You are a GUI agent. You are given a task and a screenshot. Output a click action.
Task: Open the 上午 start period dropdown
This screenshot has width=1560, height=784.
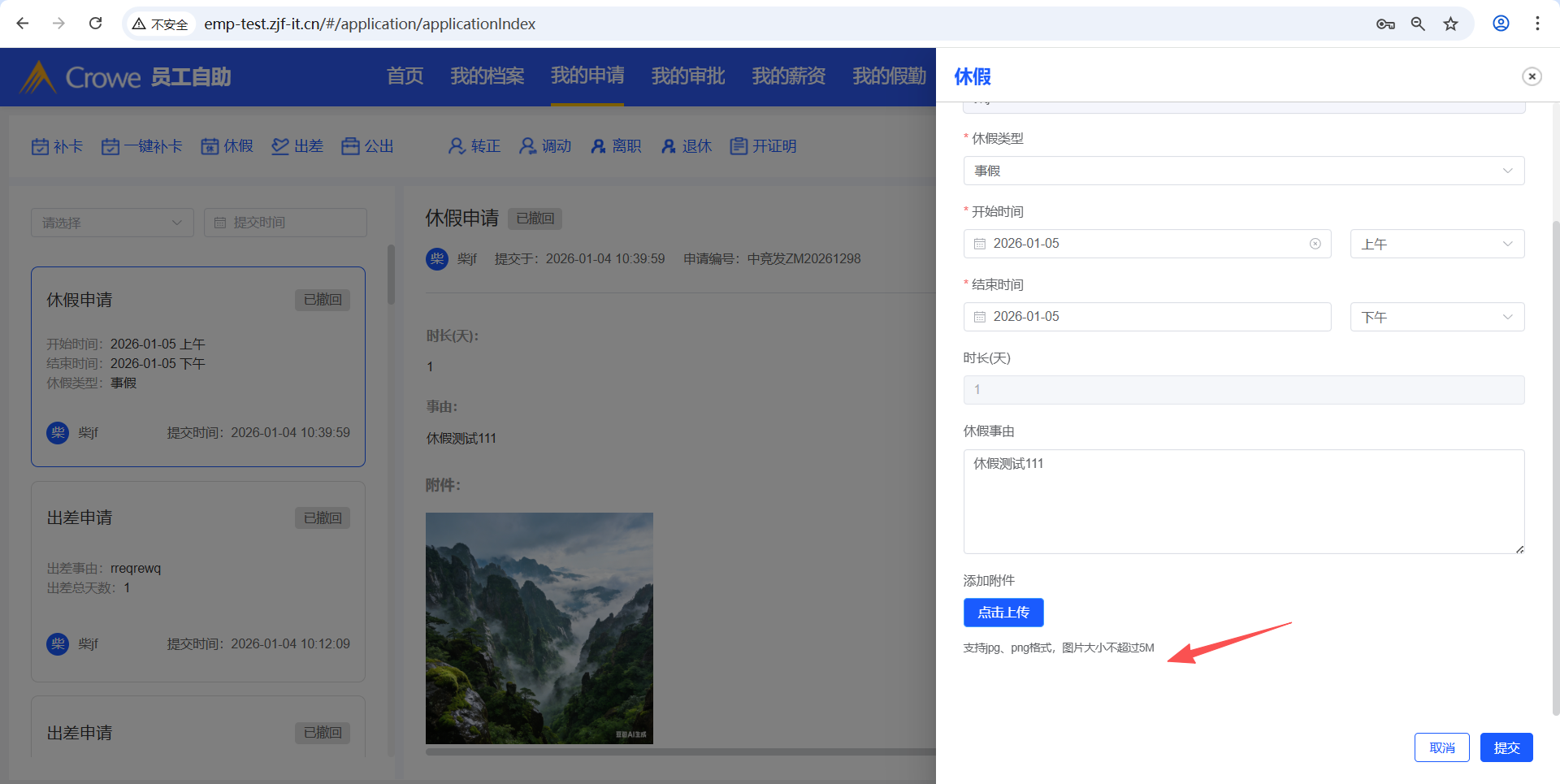click(x=1436, y=244)
